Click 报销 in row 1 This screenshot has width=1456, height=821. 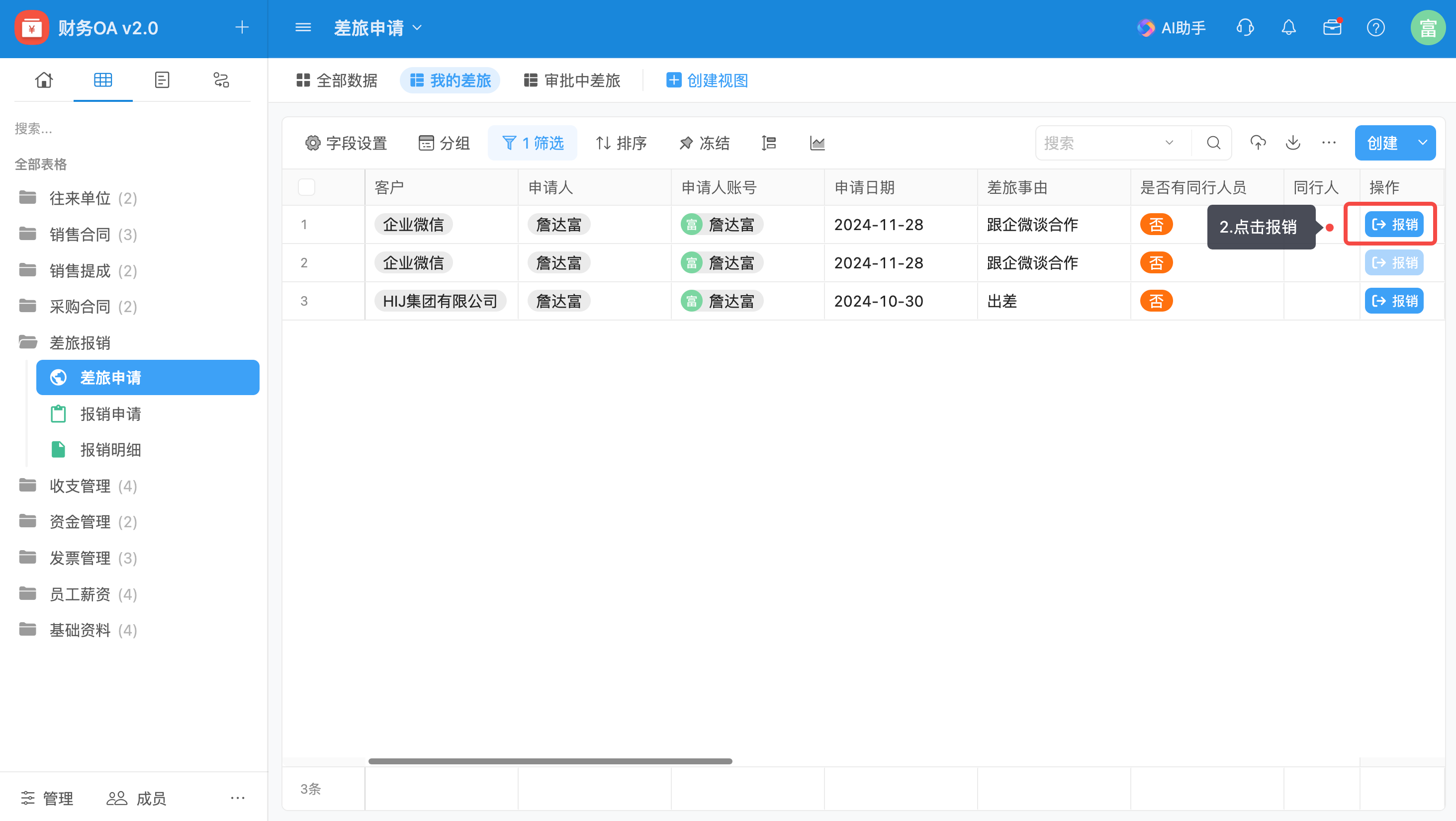1394,224
